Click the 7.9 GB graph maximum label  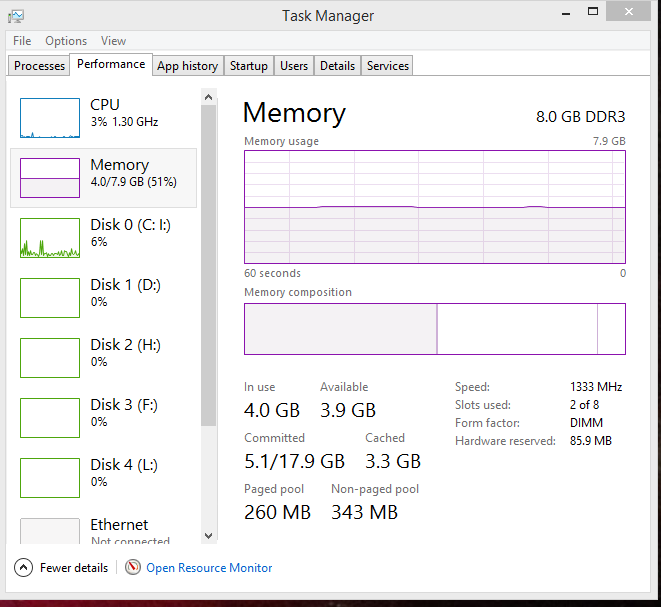click(x=609, y=141)
